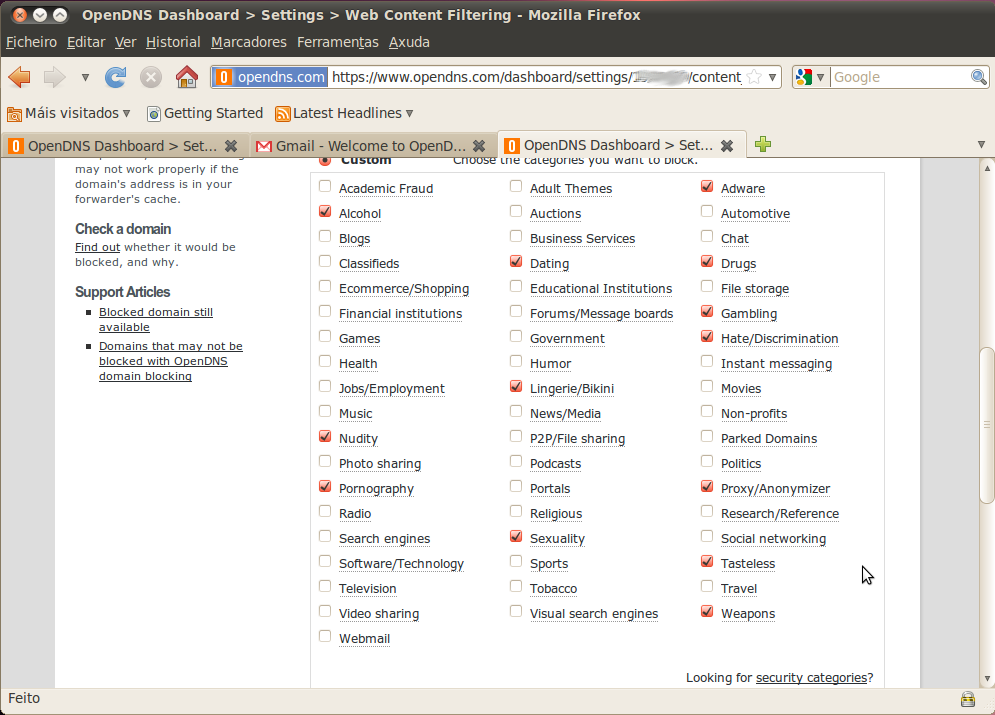
Task: Open the Ver menu
Action: [126, 42]
